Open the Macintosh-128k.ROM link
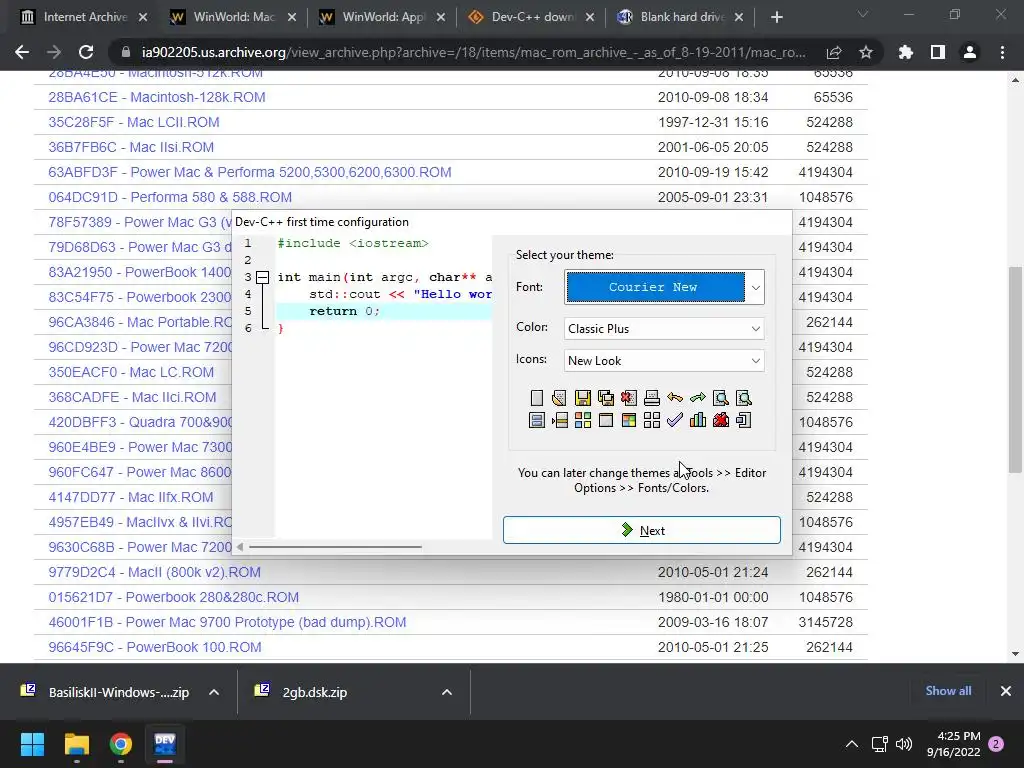The height and width of the screenshot is (768, 1024). pyautogui.click(x=157, y=97)
